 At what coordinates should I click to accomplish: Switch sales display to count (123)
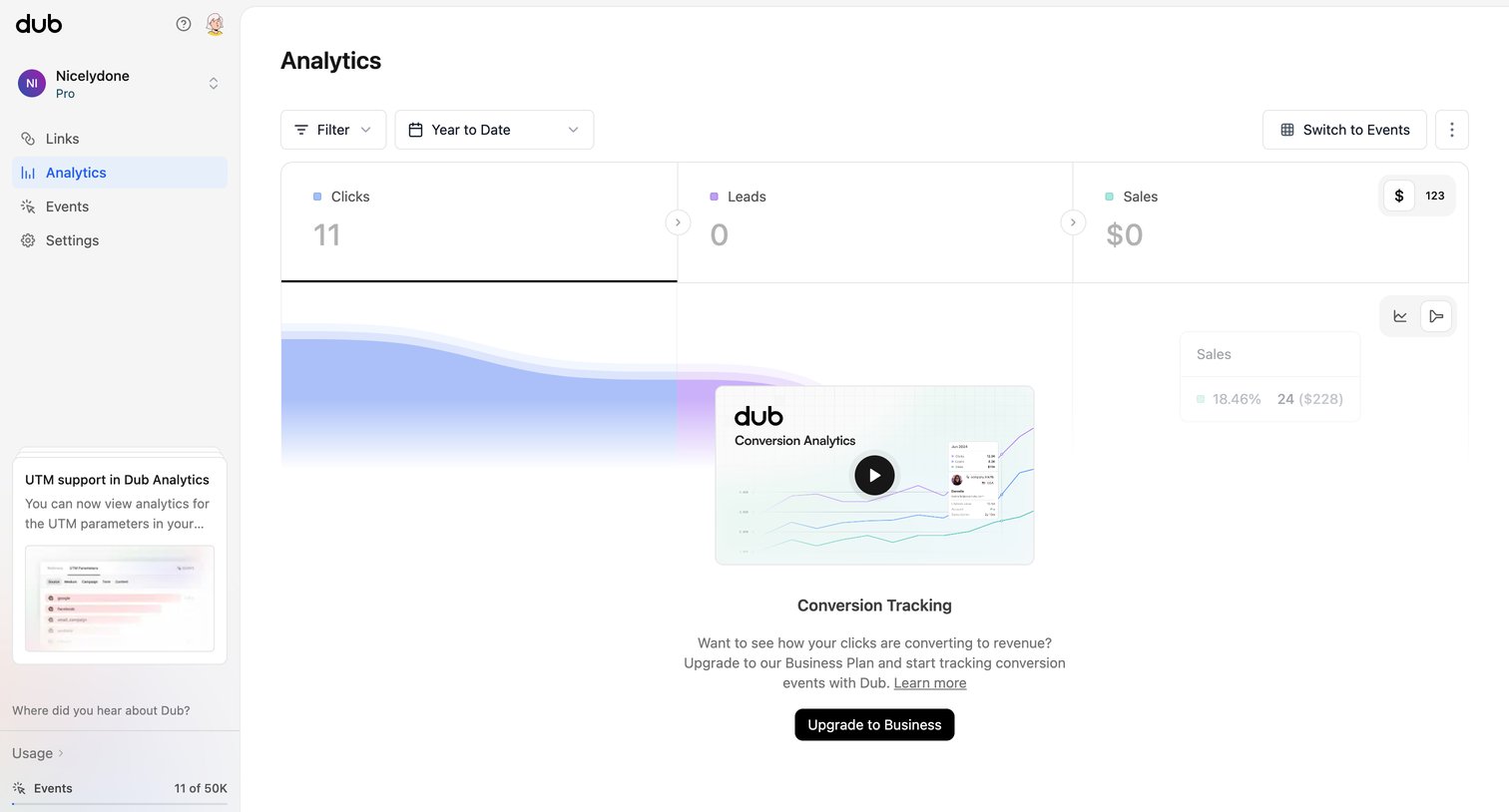[x=1435, y=196]
